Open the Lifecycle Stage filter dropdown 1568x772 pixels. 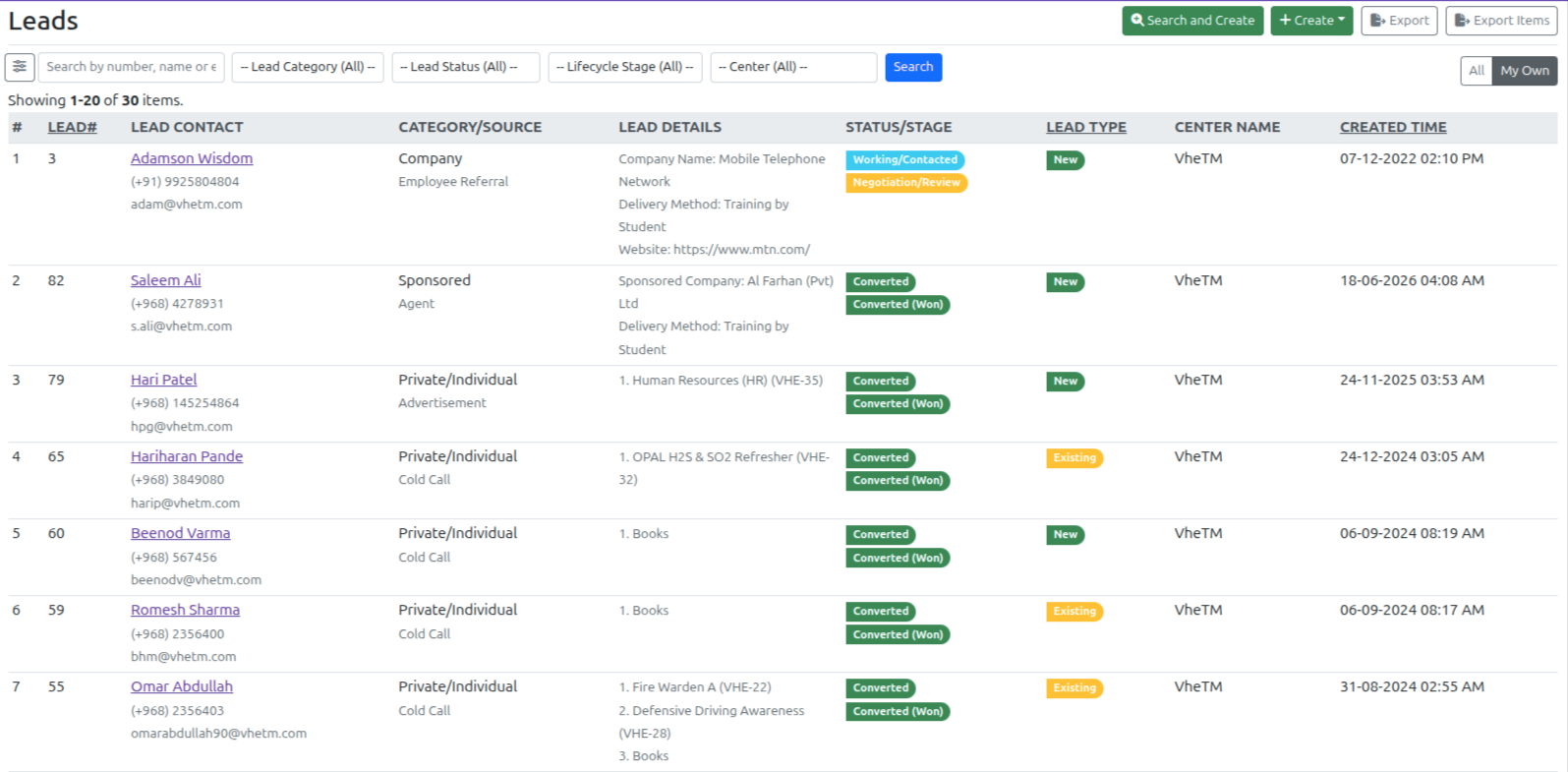(x=625, y=67)
